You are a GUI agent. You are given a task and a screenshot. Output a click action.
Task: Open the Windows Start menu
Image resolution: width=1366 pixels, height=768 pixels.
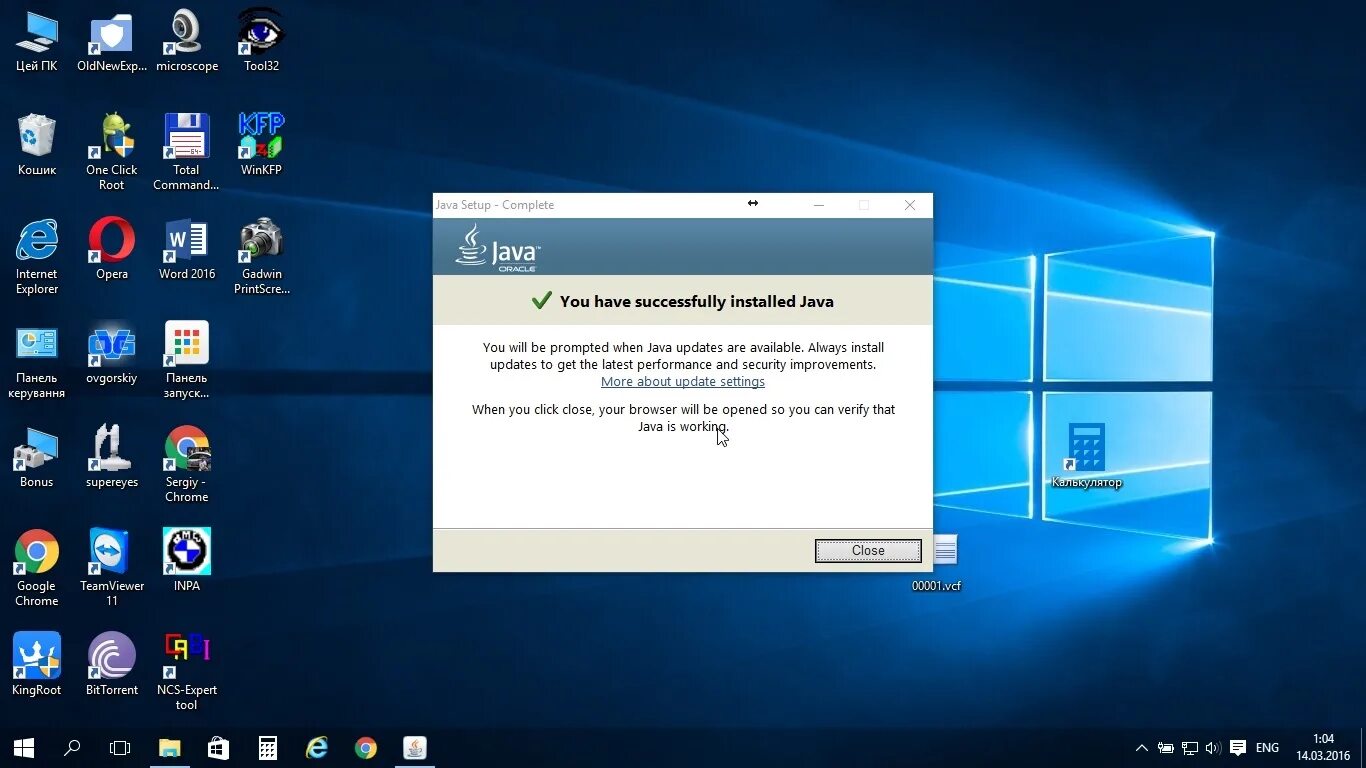[24, 748]
